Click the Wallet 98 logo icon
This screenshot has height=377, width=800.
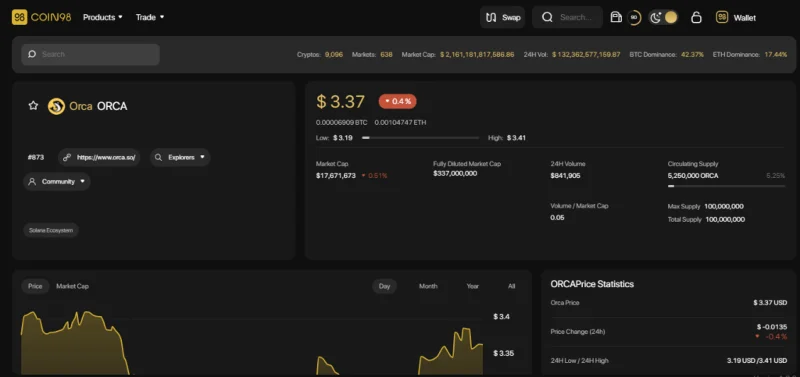[x=721, y=17]
